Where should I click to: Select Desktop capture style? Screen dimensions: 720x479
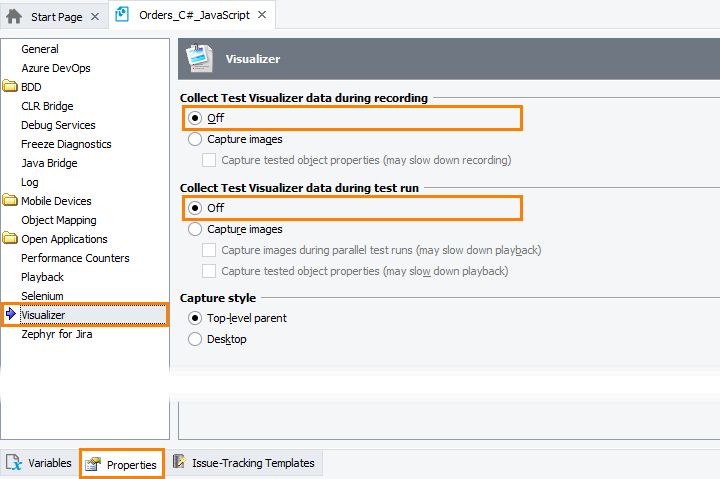point(195,339)
